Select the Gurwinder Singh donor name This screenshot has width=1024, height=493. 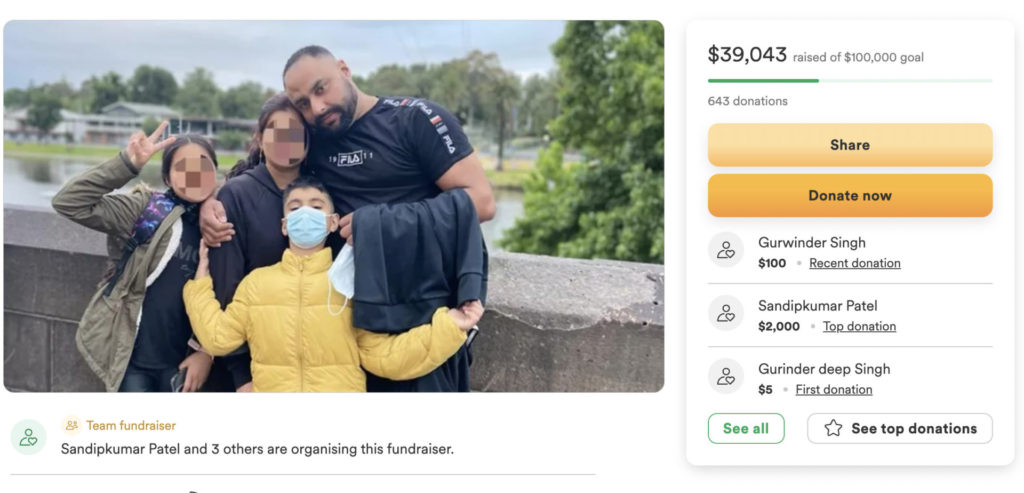coord(812,242)
